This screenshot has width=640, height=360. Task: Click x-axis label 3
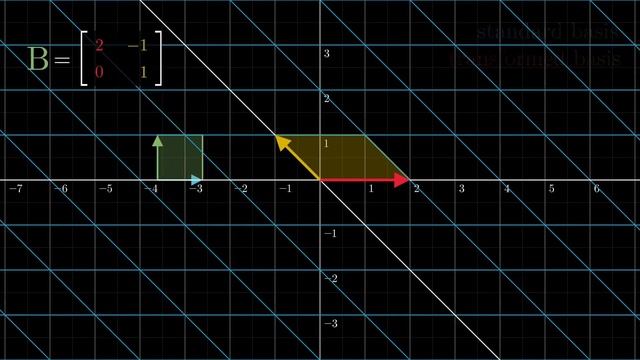point(461,189)
